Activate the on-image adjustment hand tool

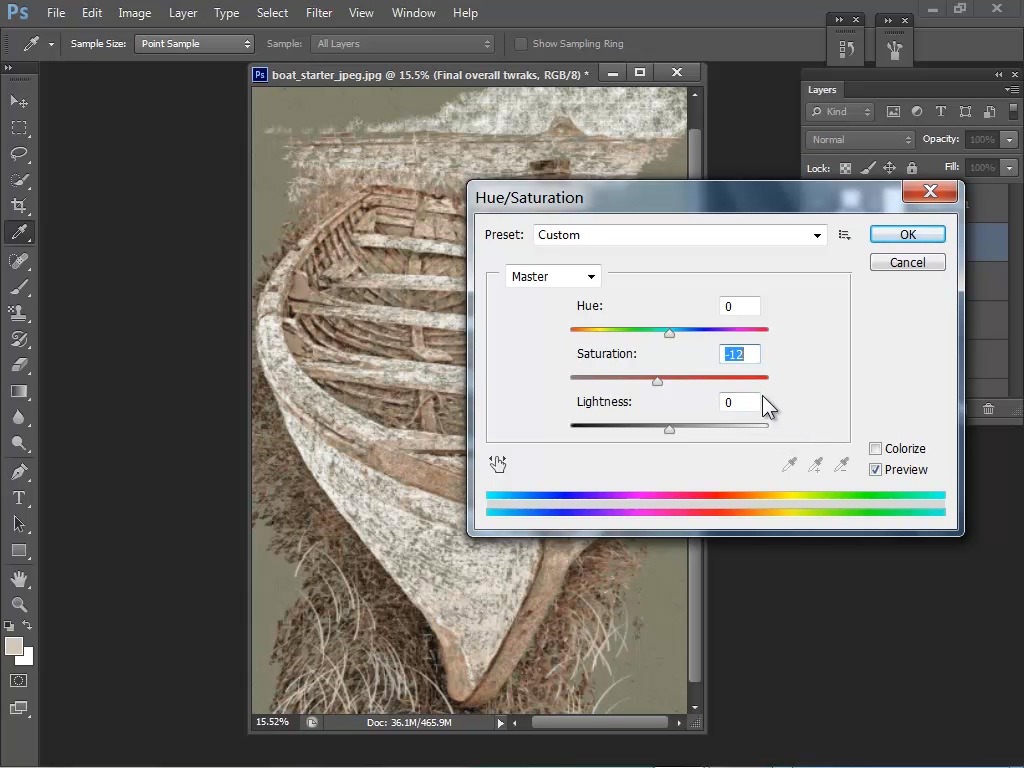coord(498,464)
